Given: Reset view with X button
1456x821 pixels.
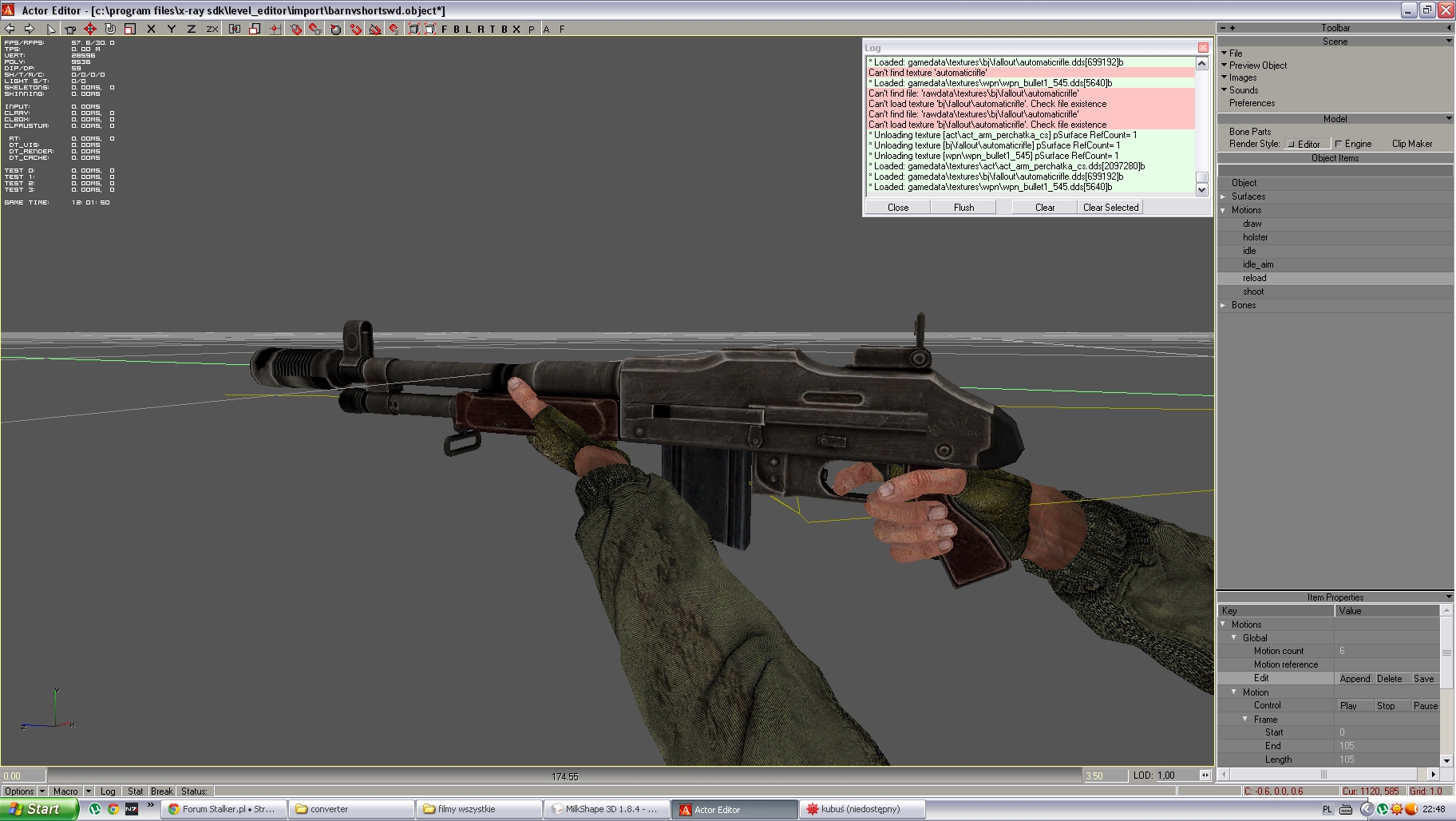Looking at the screenshot, I should [516, 29].
